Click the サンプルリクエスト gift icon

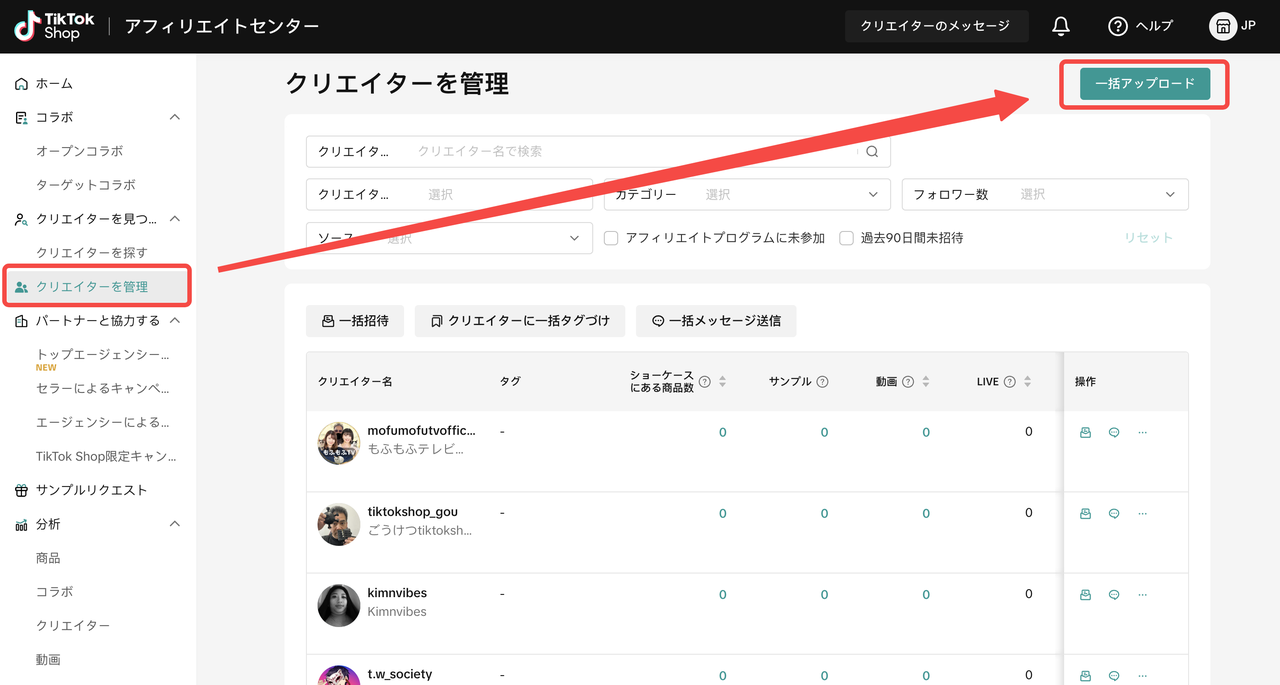tap(21, 490)
